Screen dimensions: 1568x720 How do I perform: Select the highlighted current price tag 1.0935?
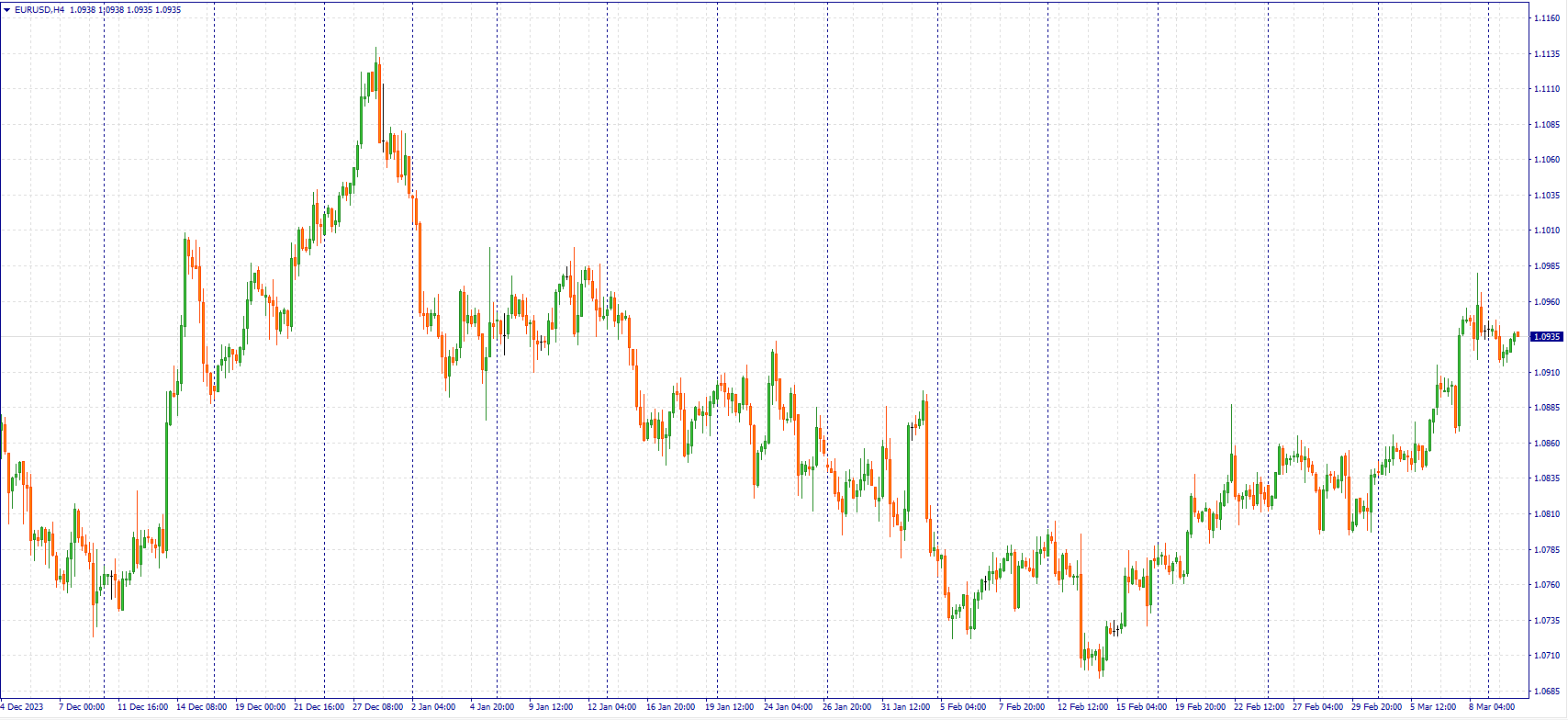coord(1547,337)
